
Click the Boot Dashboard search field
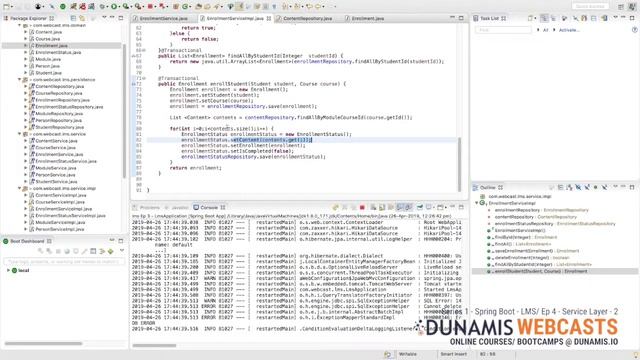click(x=64, y=261)
